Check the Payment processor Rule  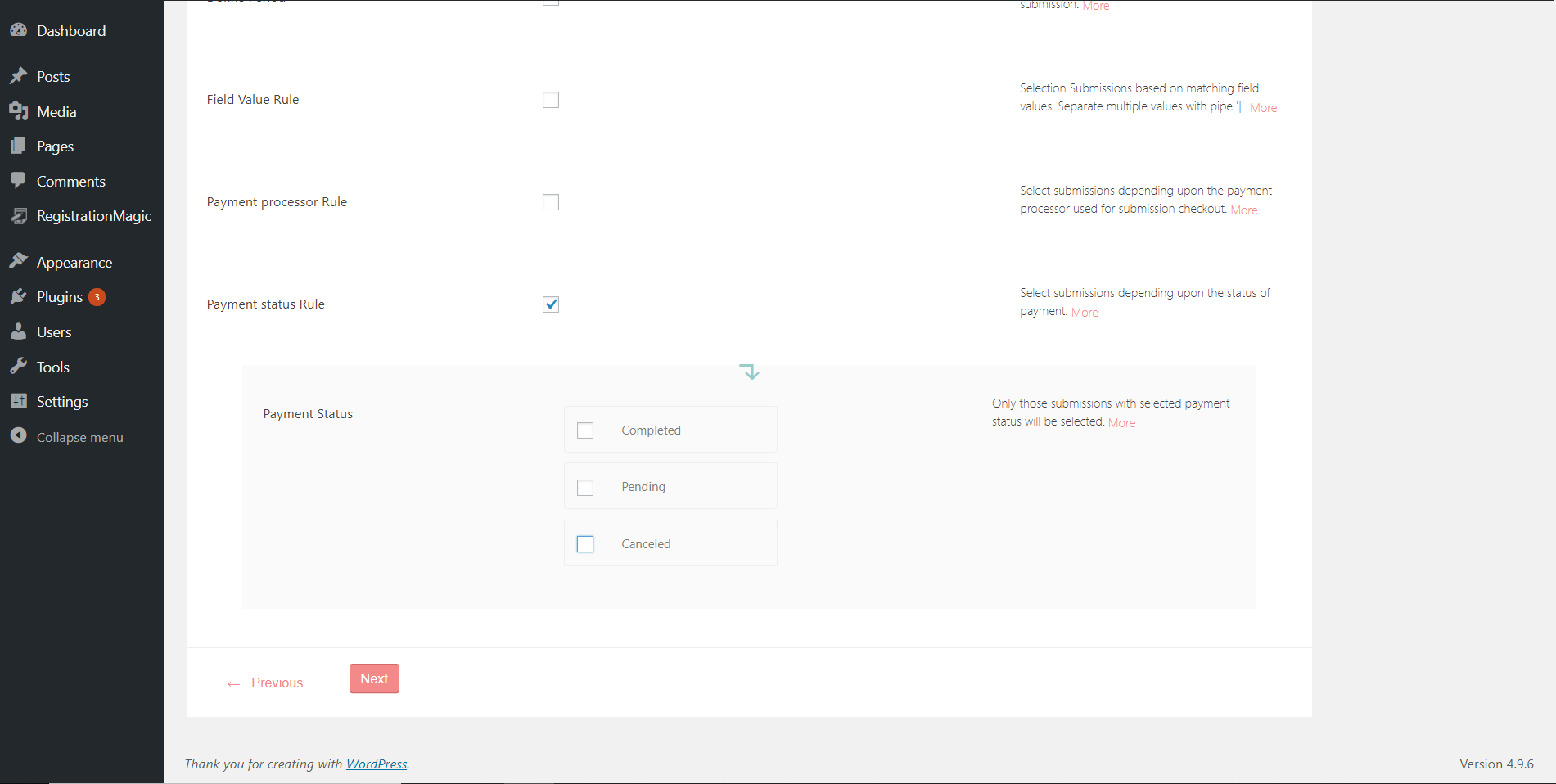point(551,201)
